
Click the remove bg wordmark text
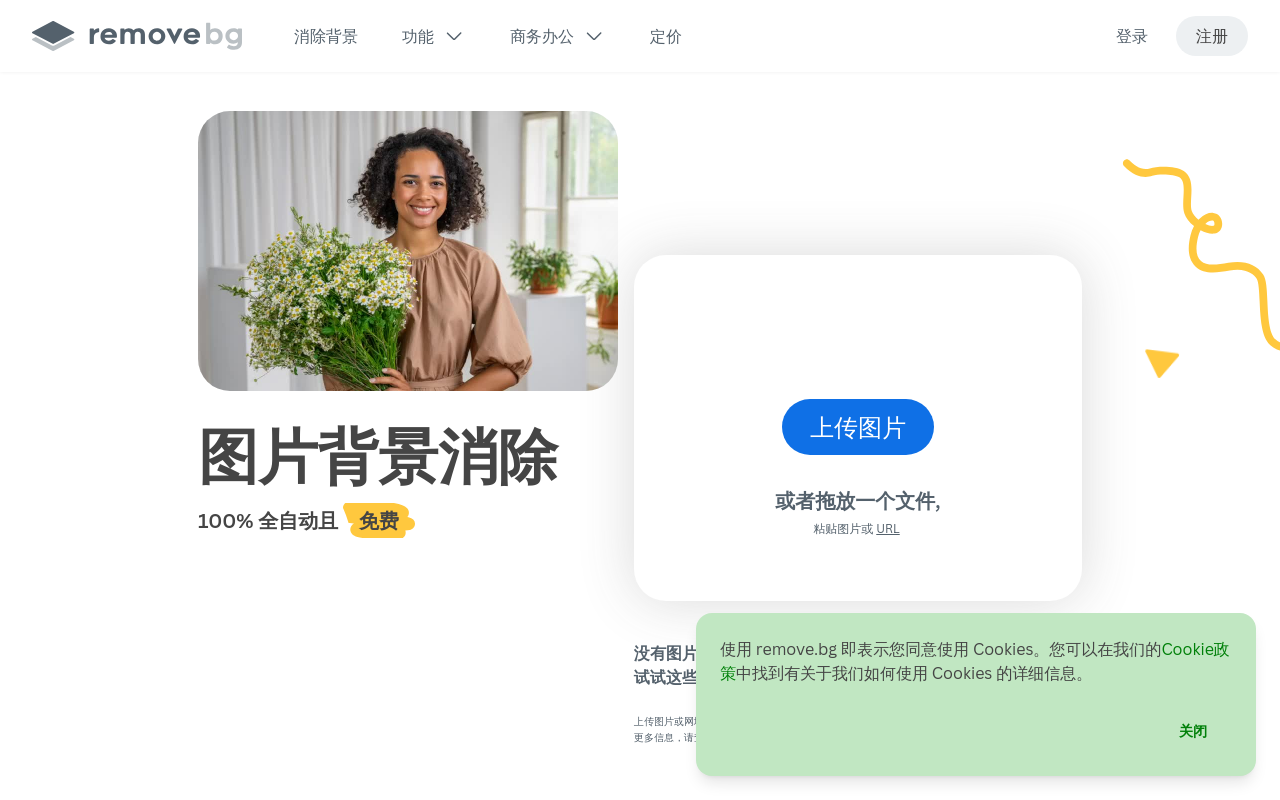[x=165, y=36]
